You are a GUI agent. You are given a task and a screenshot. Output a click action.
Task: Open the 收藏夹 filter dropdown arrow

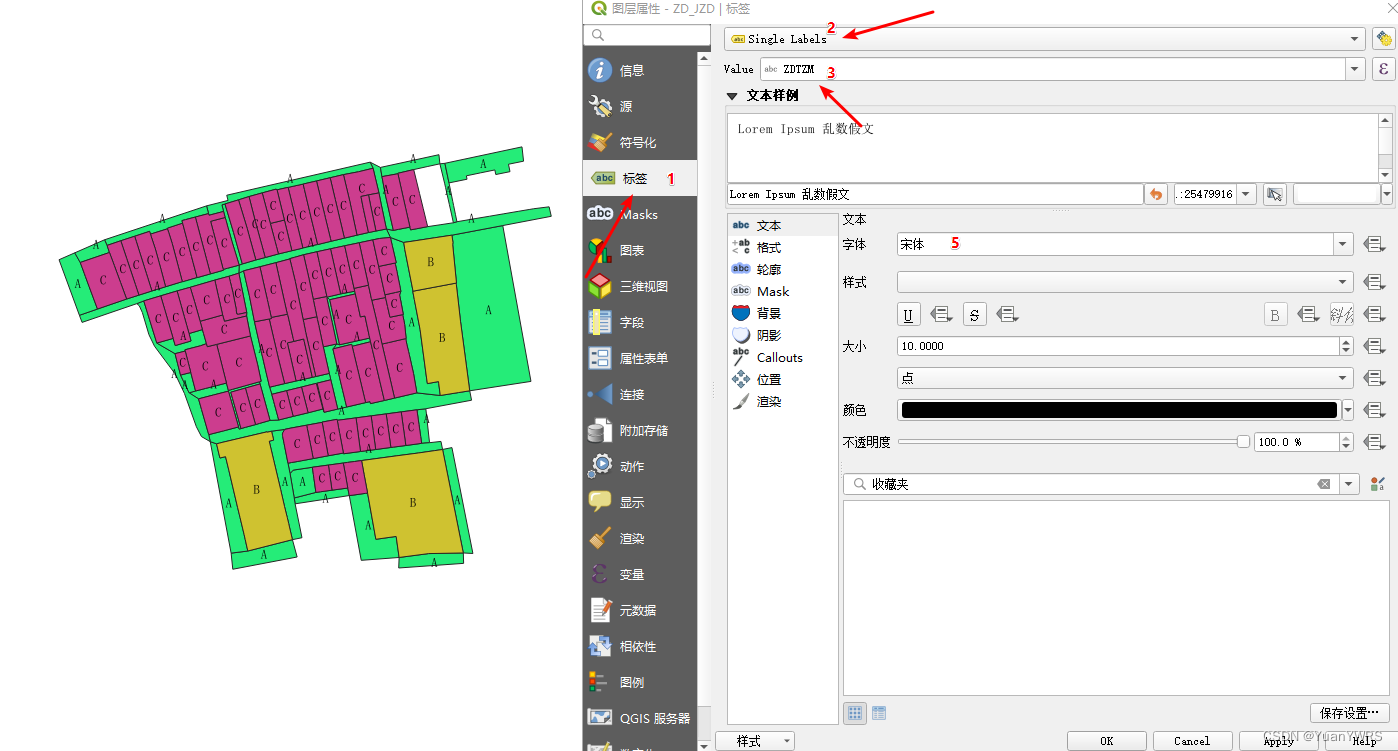point(1350,484)
